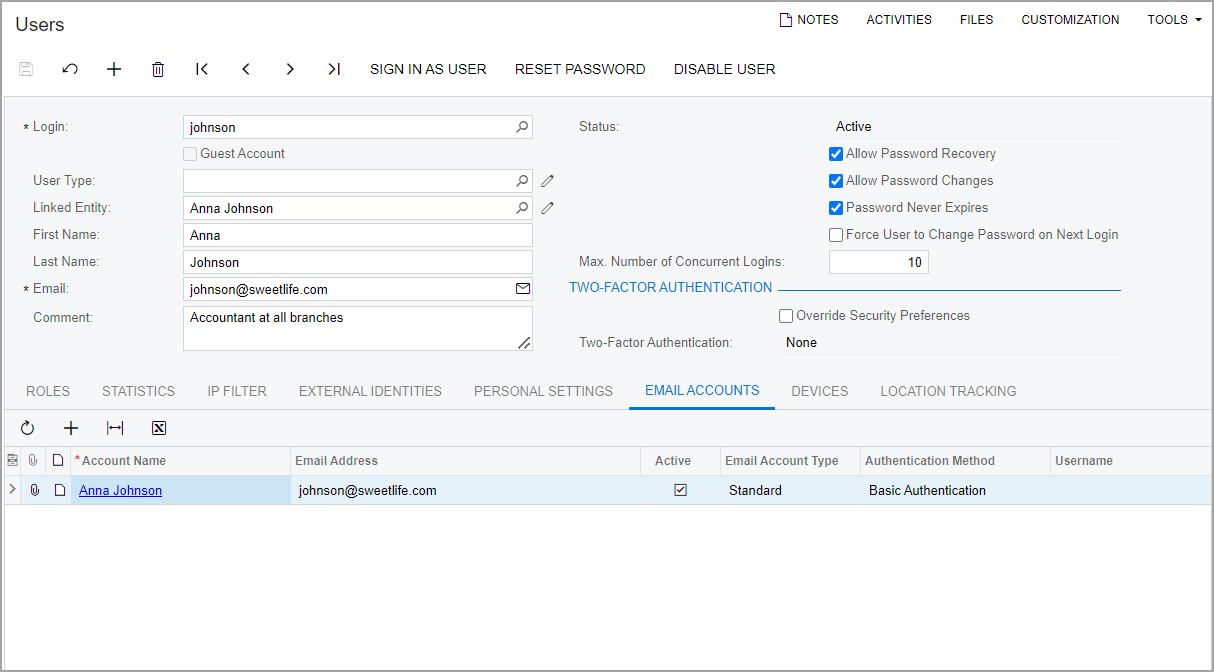Click note icon in Anna Johnson row

[59, 490]
